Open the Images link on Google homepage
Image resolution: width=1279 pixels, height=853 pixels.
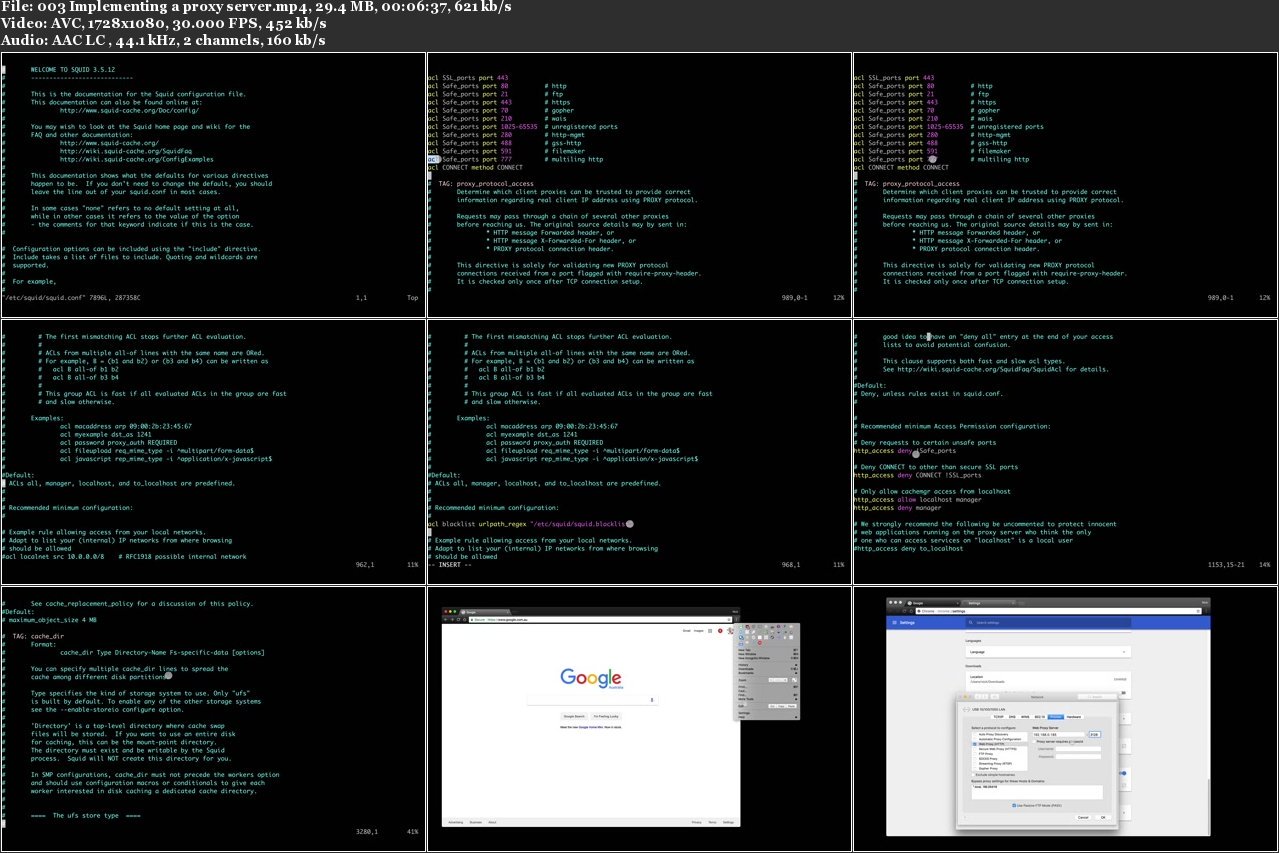pos(700,630)
